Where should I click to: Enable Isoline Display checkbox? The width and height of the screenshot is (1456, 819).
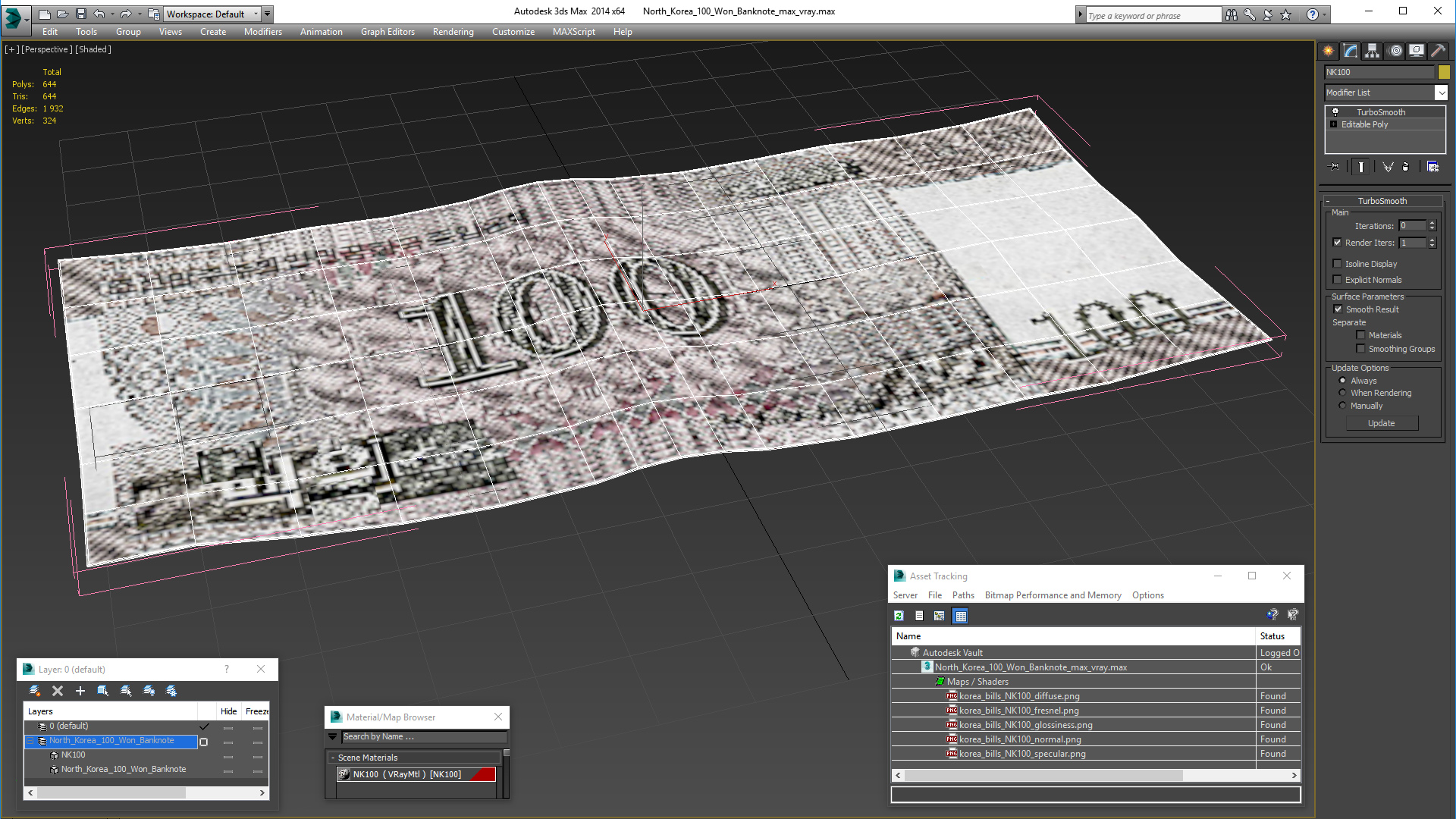pos(1338,264)
